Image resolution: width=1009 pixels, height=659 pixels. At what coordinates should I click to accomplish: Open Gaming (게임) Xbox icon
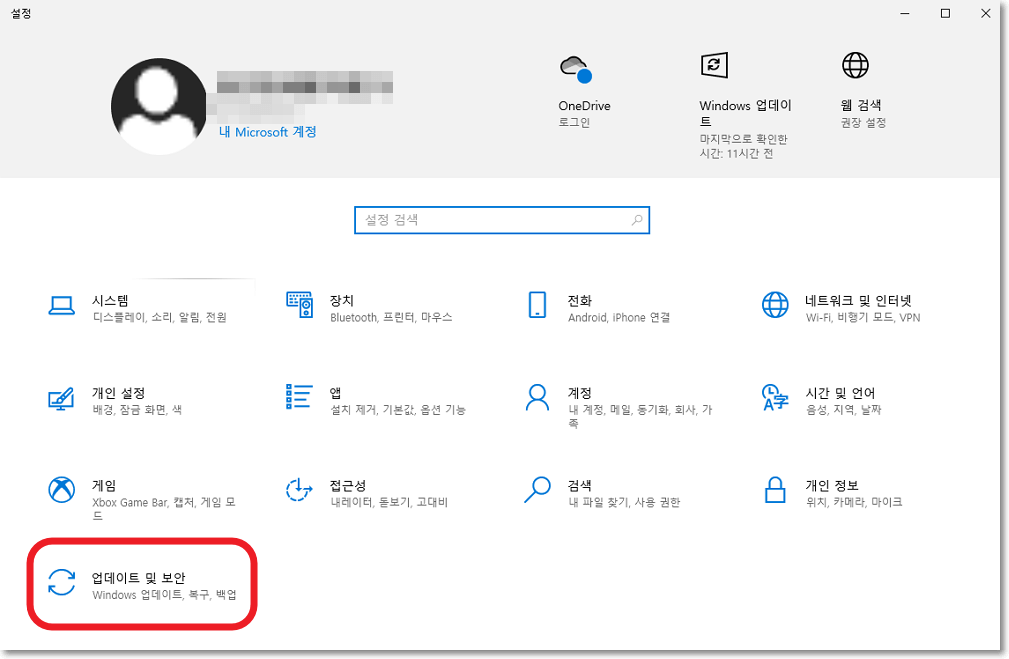62,490
